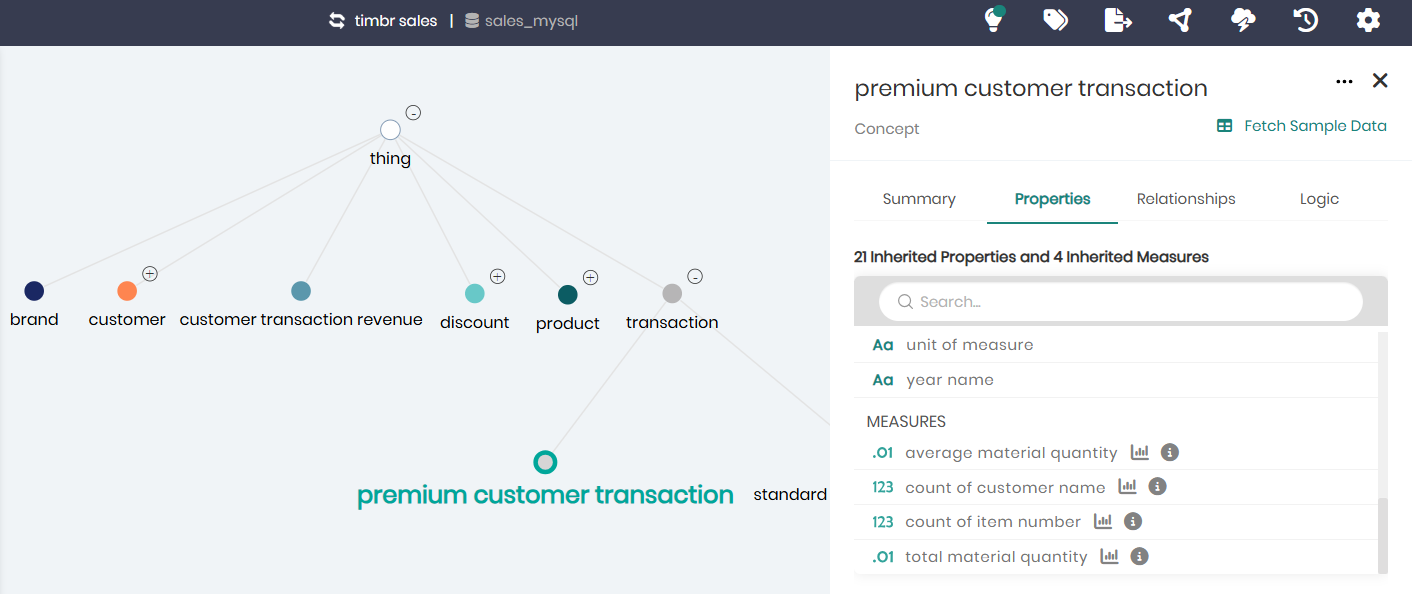The width and height of the screenshot is (1412, 594).
Task: Expand the discount node plus toggle
Action: tap(497, 276)
